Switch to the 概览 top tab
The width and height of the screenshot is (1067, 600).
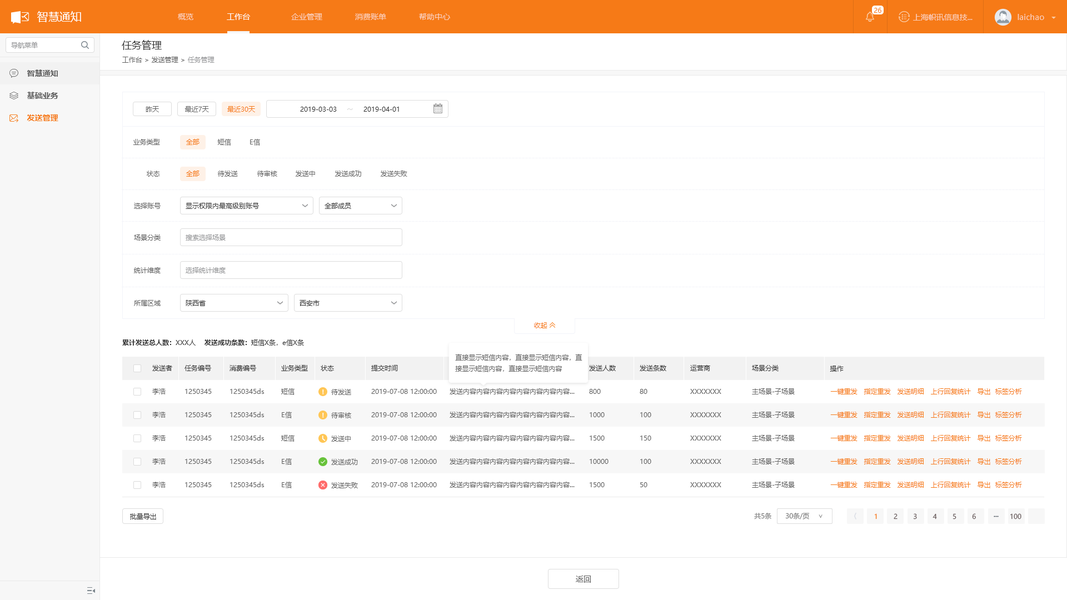tap(185, 17)
